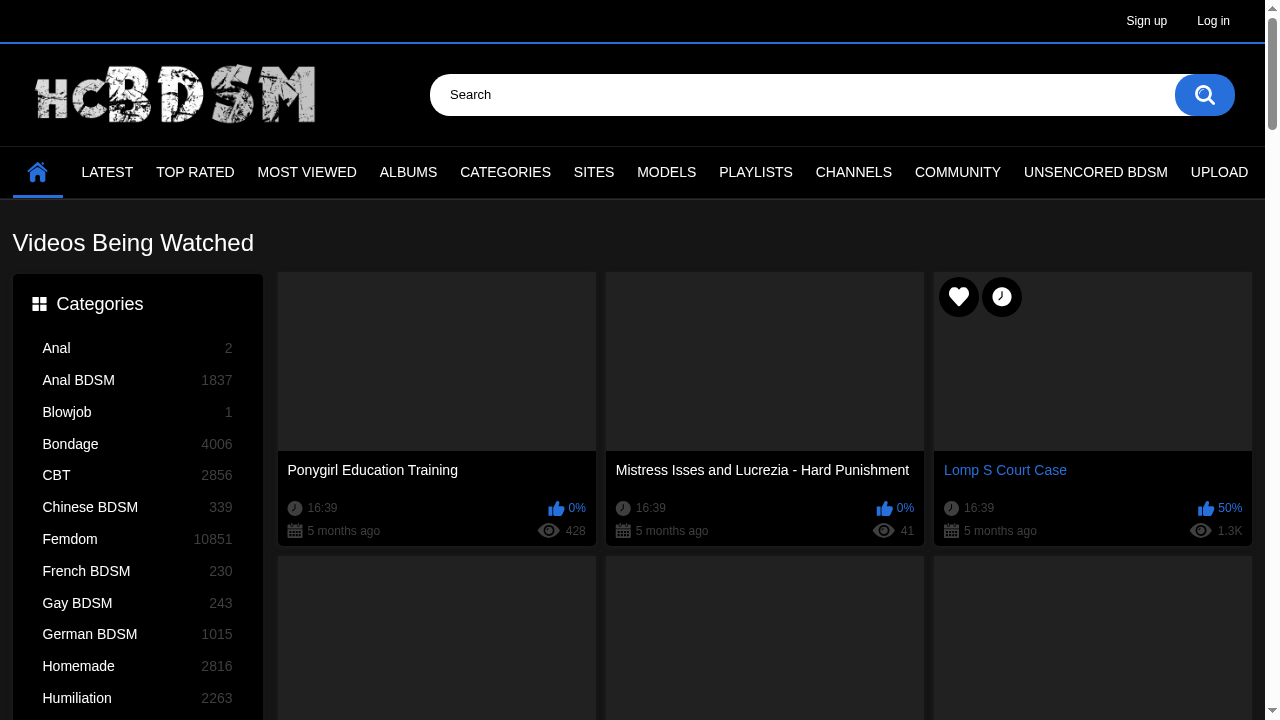This screenshot has height=720, width=1280.
Task: Click the duration clock icon showing 16:39
Action: pyautogui.click(x=951, y=508)
